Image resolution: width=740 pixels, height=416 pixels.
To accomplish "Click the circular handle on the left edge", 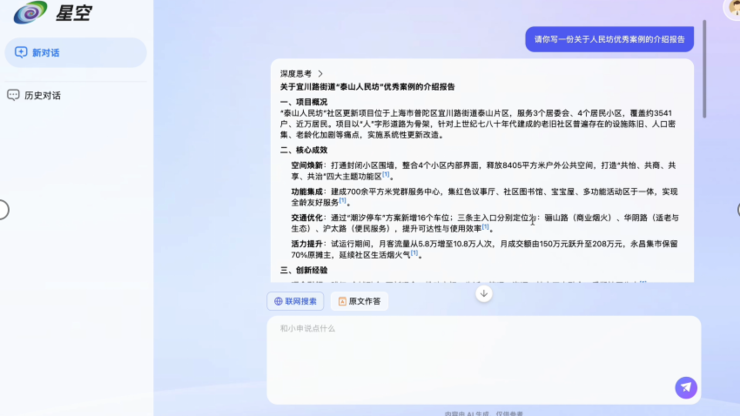I will coord(3,209).
